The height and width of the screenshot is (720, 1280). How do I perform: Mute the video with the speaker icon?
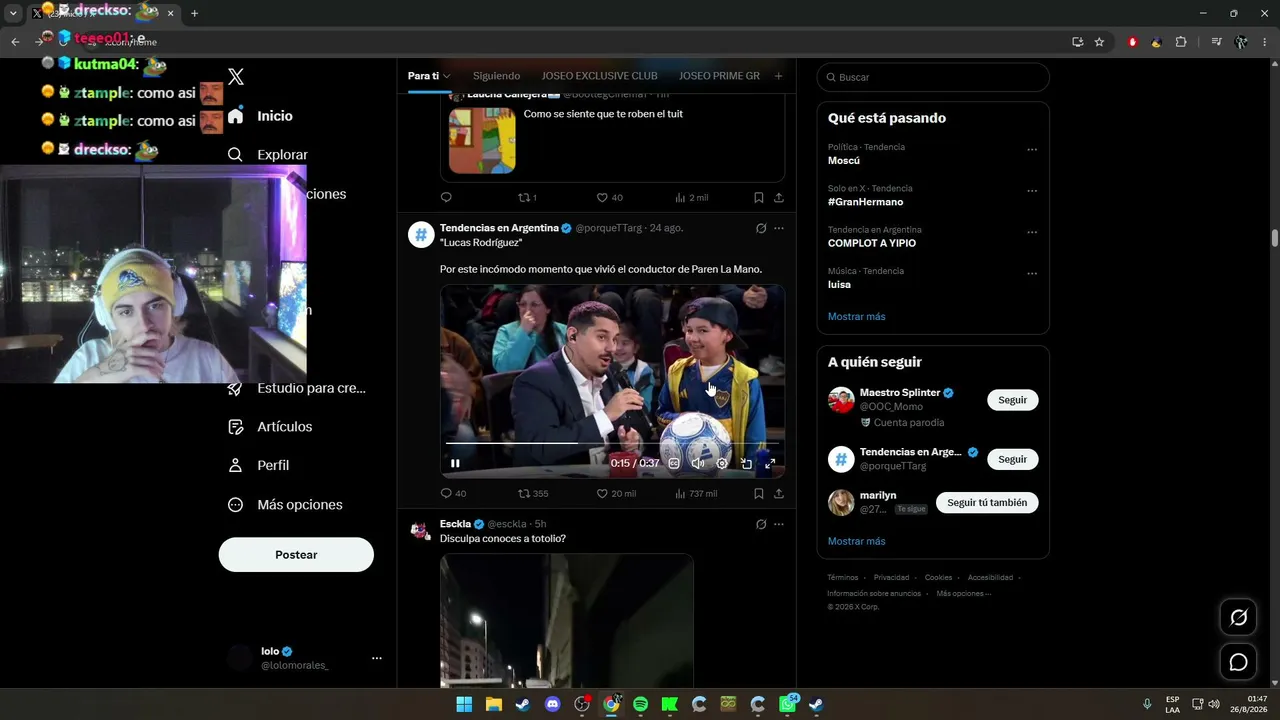698,463
